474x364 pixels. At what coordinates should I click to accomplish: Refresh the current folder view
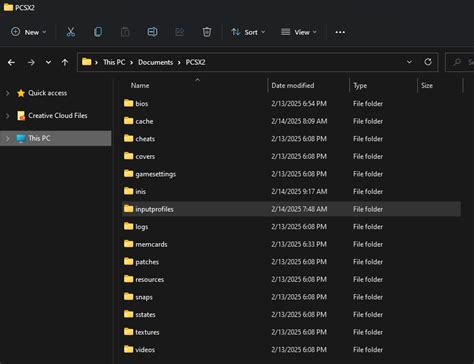click(428, 62)
